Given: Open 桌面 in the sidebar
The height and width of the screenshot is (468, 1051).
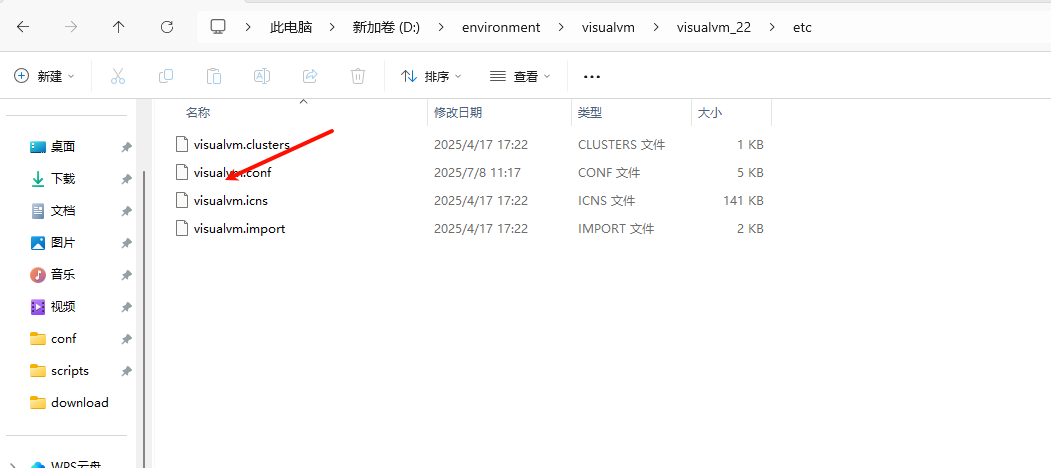Looking at the screenshot, I should (63, 147).
